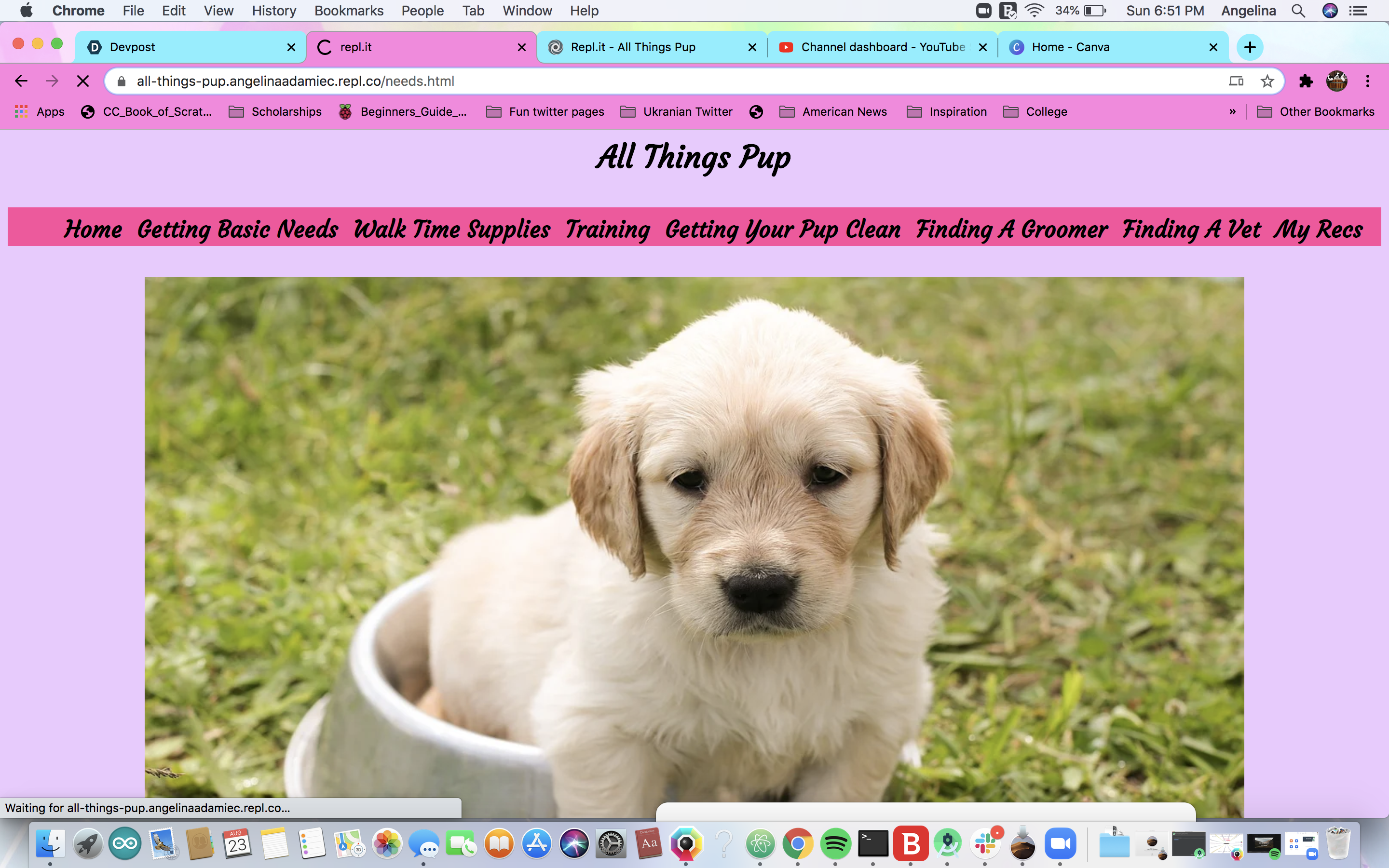
Task: Switch to the Devpost tab
Action: pos(184,47)
